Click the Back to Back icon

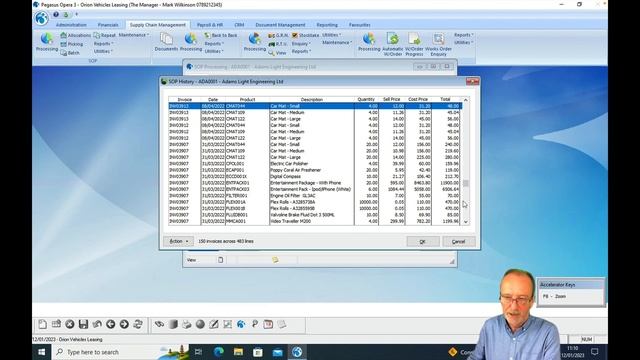[x=220, y=36]
